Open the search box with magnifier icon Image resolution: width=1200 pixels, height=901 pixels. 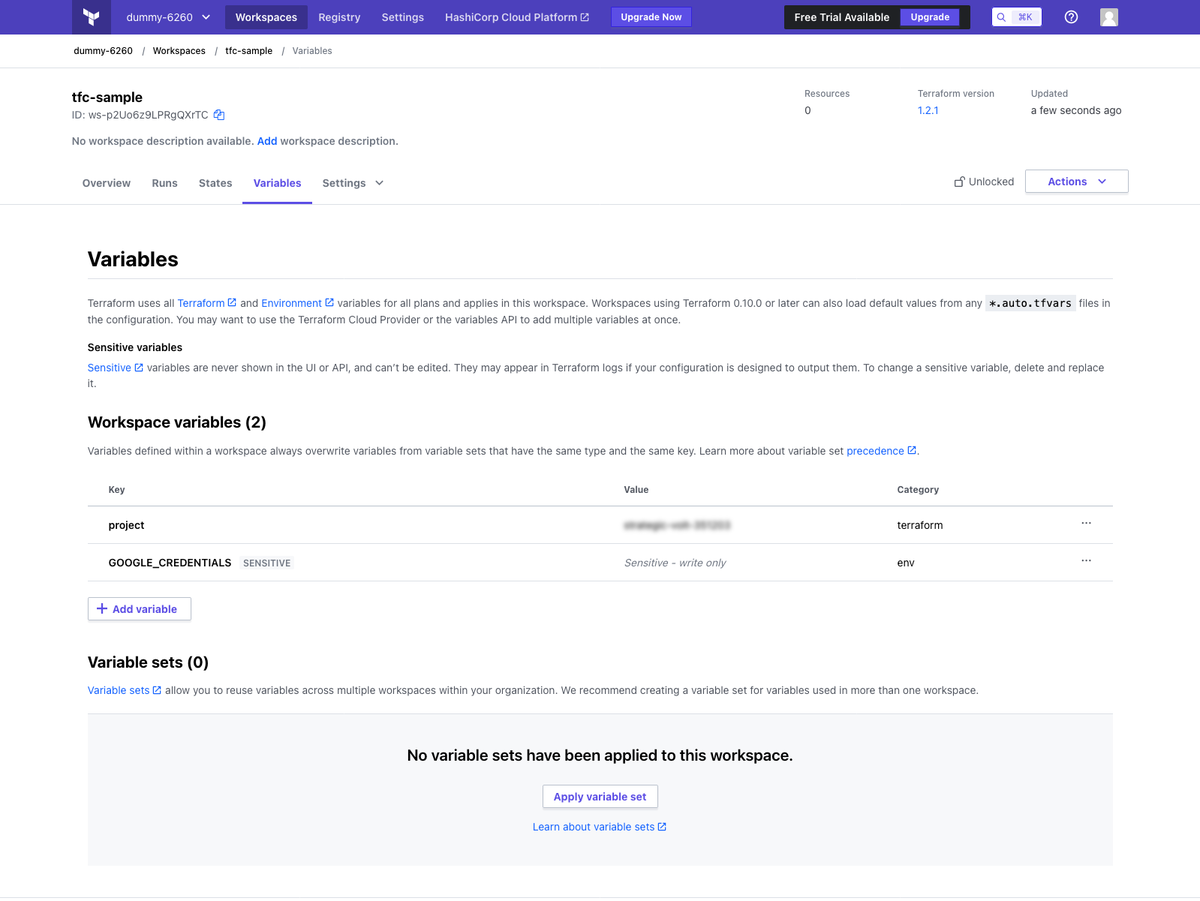(x=1016, y=17)
